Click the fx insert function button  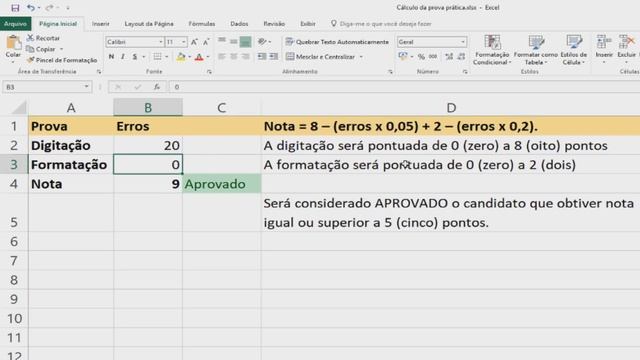(157, 87)
